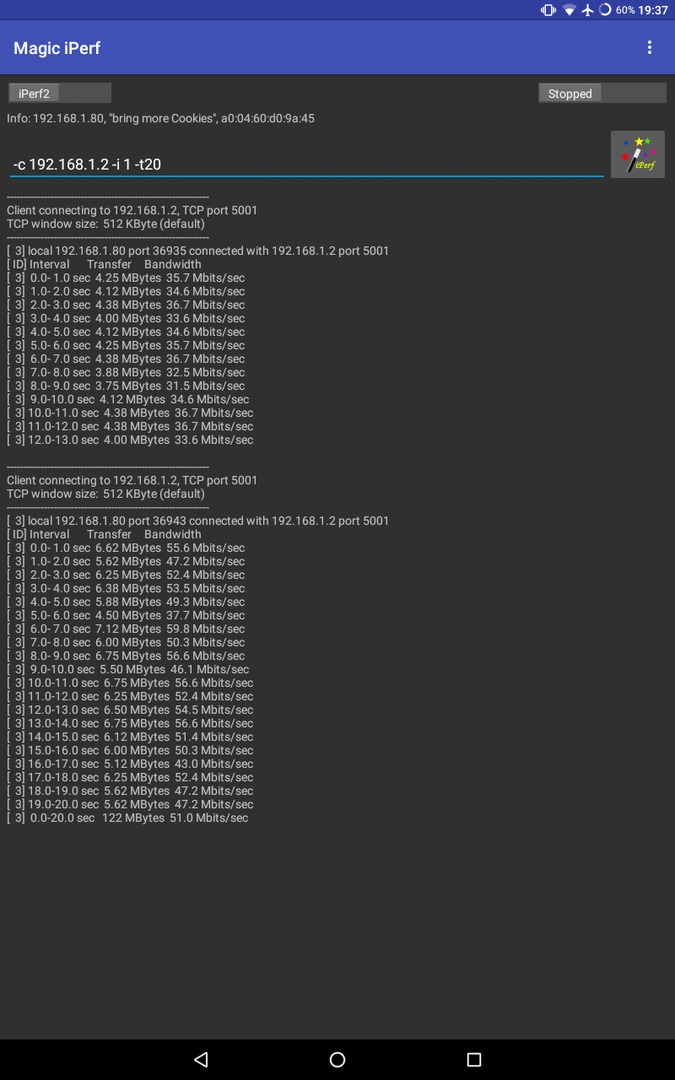Screen dimensions: 675x1080
Task: Tap the Android back navigation button
Action: pyautogui.click(x=200, y=1059)
